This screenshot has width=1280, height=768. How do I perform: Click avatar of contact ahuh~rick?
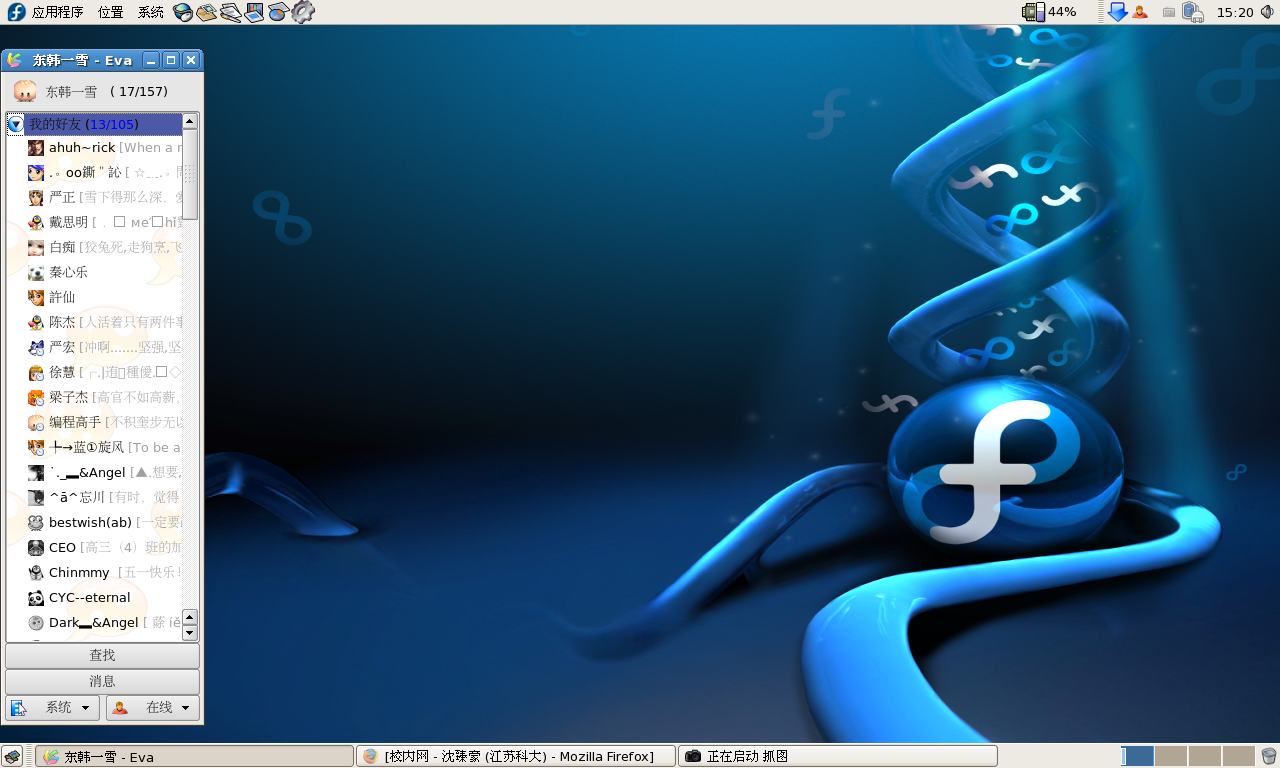pyautogui.click(x=36, y=148)
